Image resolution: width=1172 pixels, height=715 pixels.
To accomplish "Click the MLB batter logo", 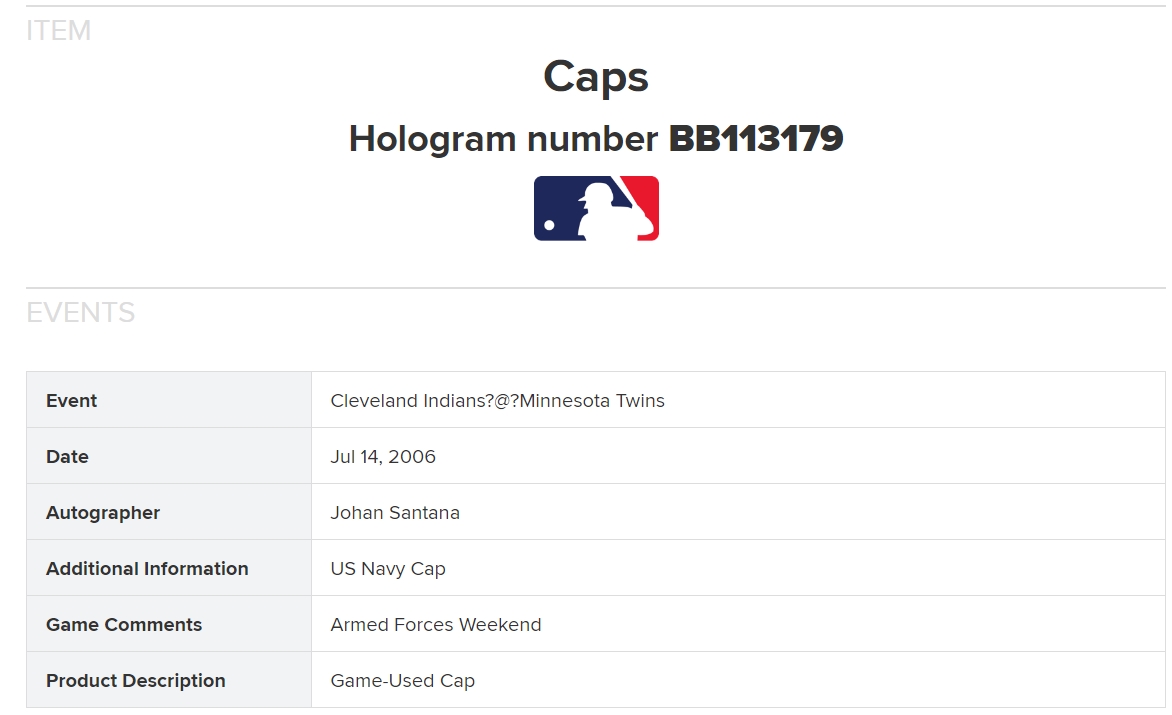I will [x=596, y=208].
